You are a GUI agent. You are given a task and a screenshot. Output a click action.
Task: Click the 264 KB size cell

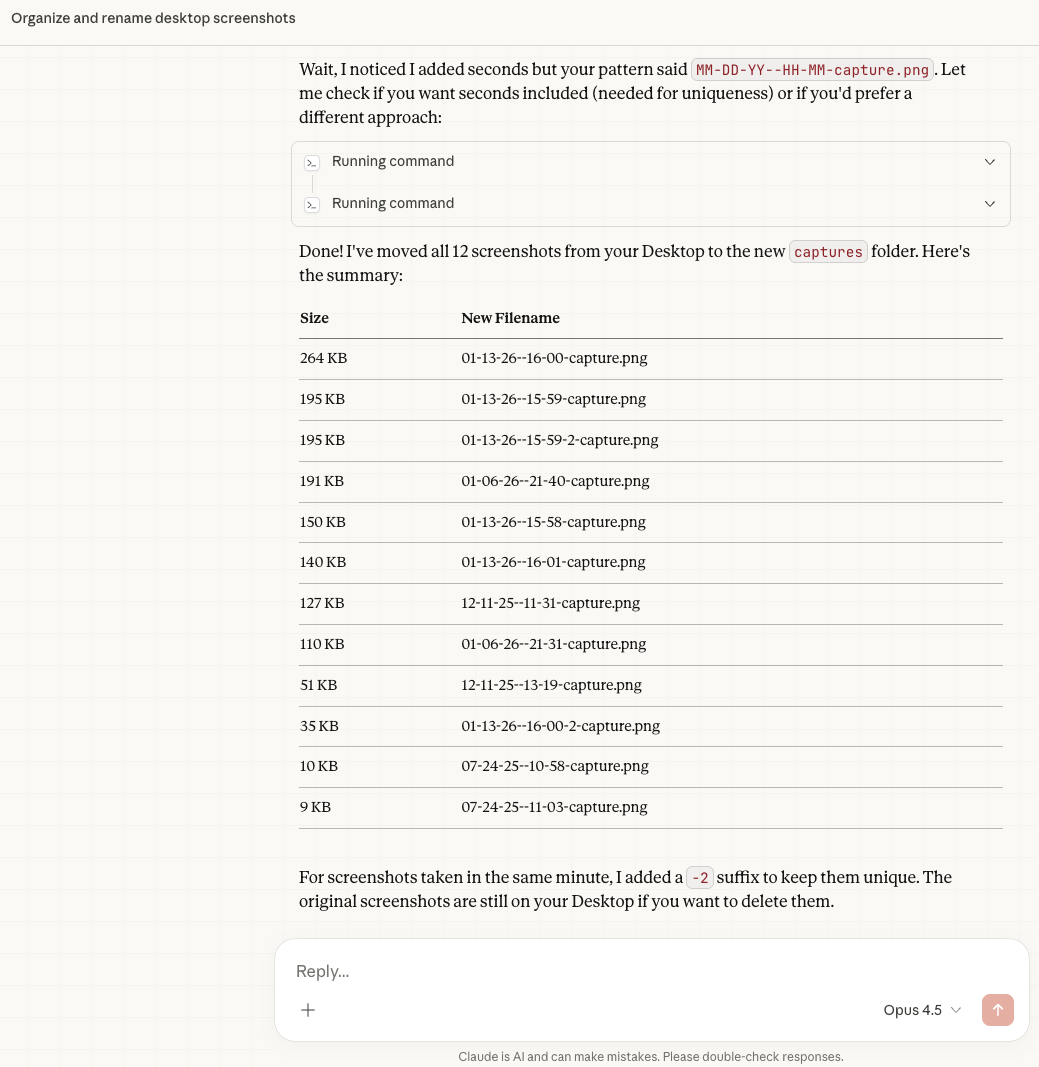323,358
